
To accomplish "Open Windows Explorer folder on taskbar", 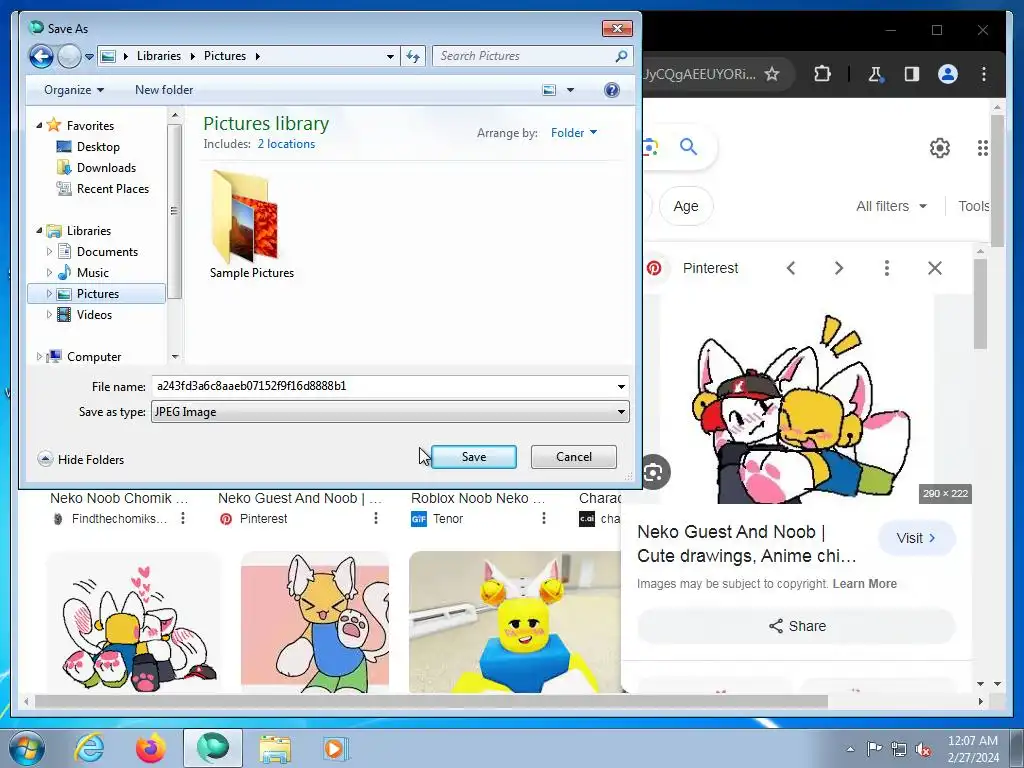I will tap(275, 748).
